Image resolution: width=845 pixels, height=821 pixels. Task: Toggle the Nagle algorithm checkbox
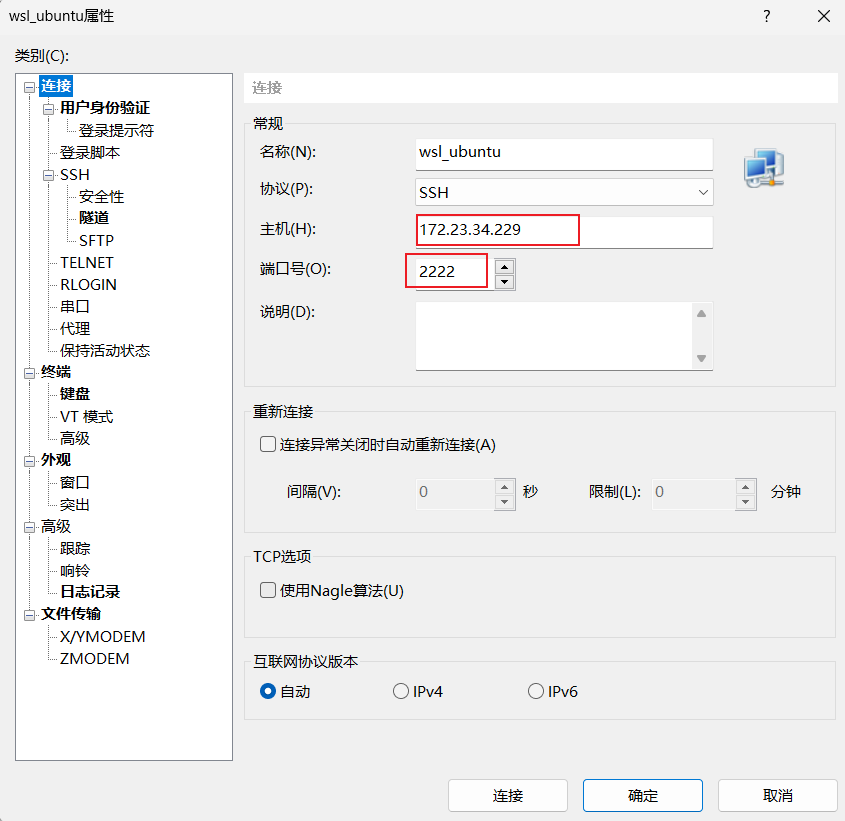click(268, 590)
